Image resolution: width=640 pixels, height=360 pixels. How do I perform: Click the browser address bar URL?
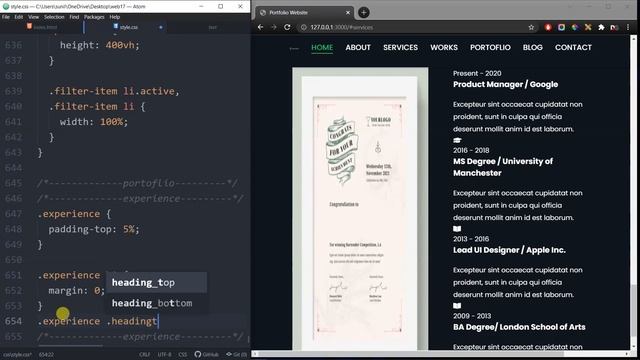[x=342, y=27]
